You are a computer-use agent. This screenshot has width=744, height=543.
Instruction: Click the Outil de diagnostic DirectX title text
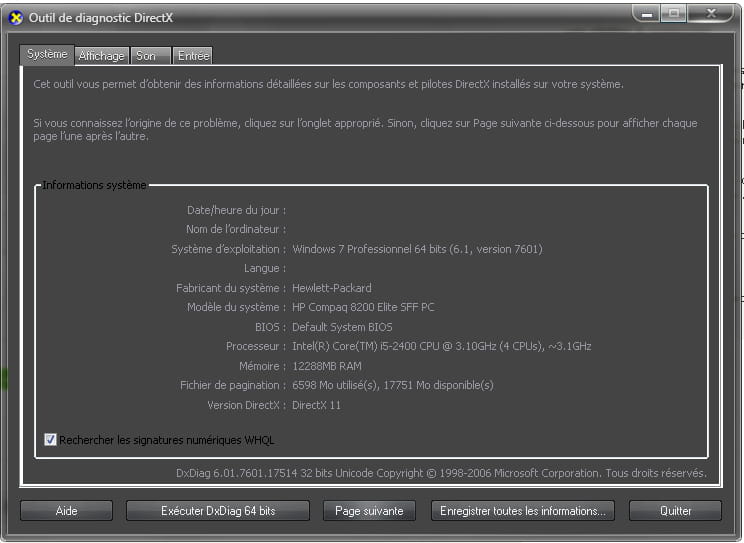point(101,18)
